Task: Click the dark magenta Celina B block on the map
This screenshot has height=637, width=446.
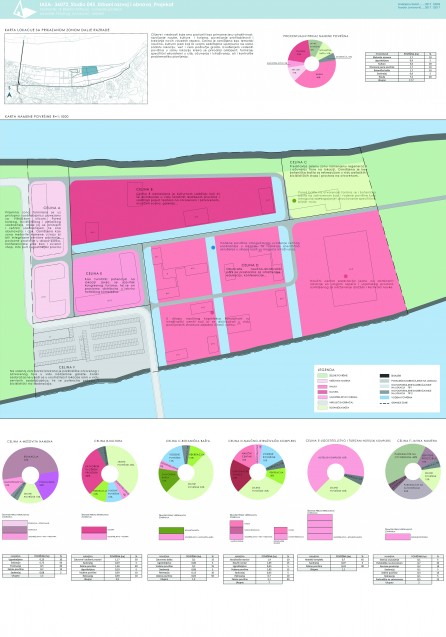Action: tap(173, 210)
